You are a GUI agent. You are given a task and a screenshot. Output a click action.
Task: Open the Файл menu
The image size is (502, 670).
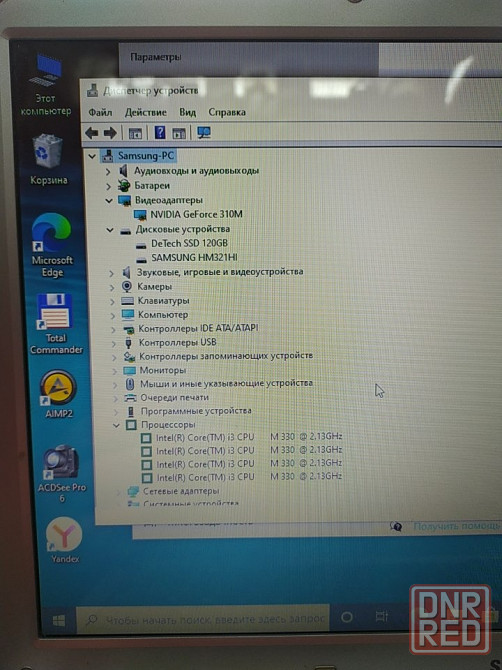[100, 112]
